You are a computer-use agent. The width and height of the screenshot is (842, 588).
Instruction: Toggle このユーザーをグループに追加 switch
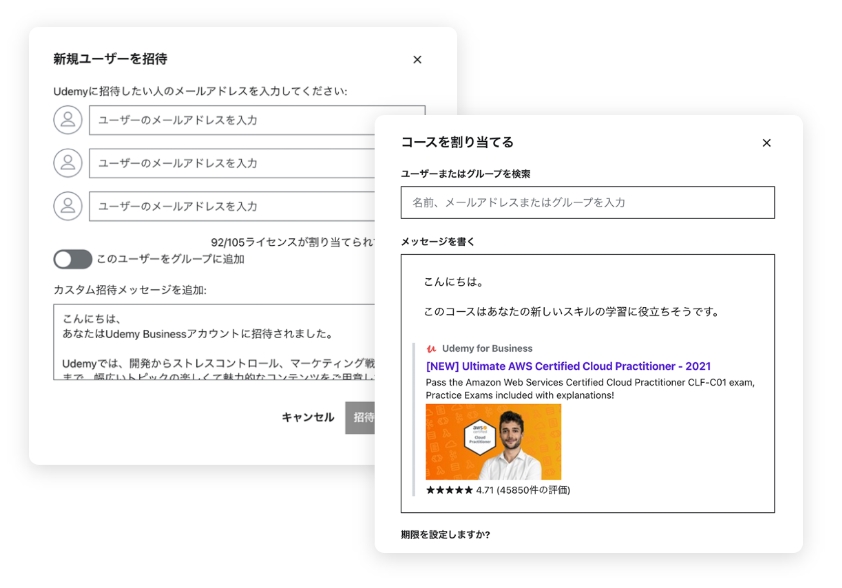pyautogui.click(x=72, y=259)
